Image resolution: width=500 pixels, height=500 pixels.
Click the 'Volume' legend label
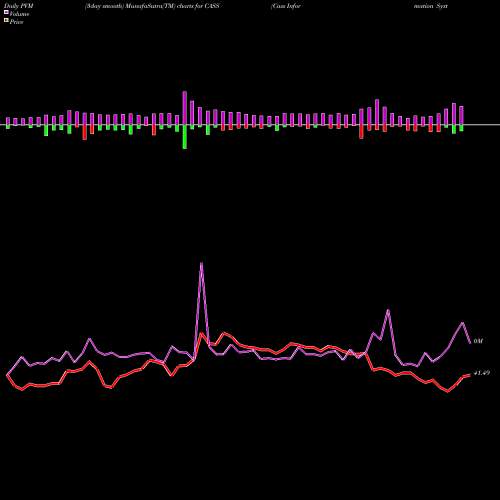(19, 14)
